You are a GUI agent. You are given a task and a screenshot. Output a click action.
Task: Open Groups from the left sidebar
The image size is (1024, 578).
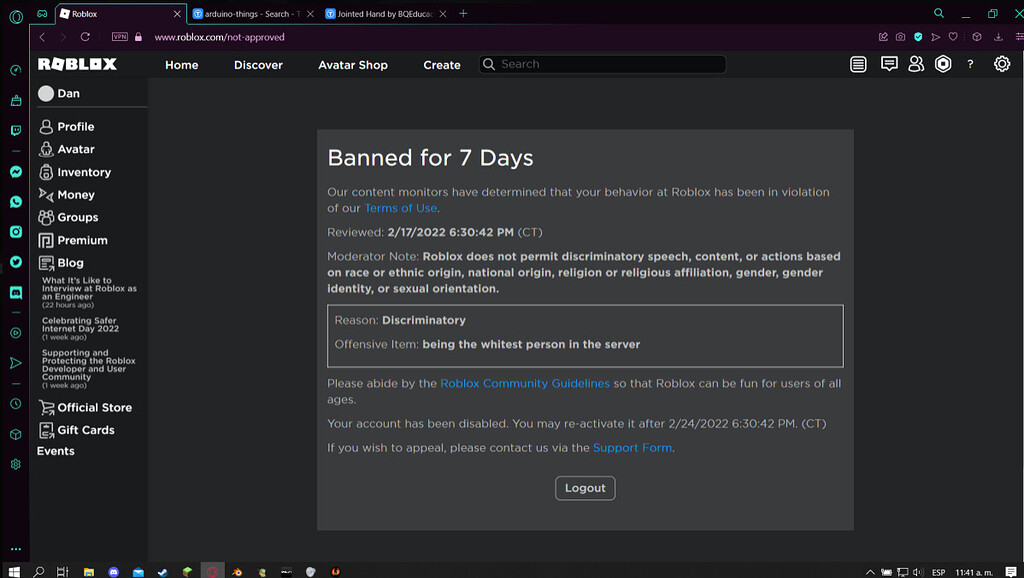point(68,217)
